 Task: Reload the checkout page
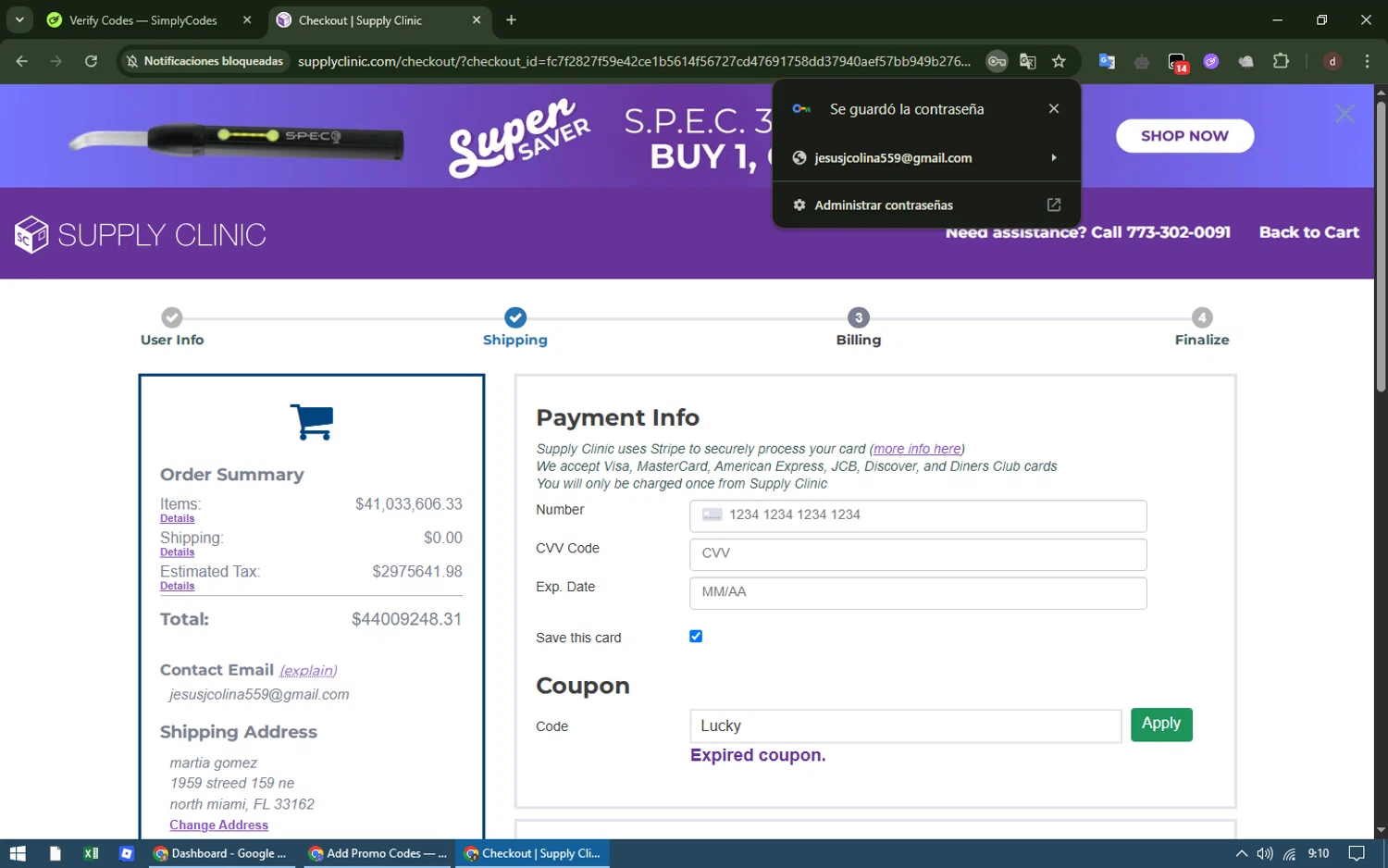[x=91, y=61]
